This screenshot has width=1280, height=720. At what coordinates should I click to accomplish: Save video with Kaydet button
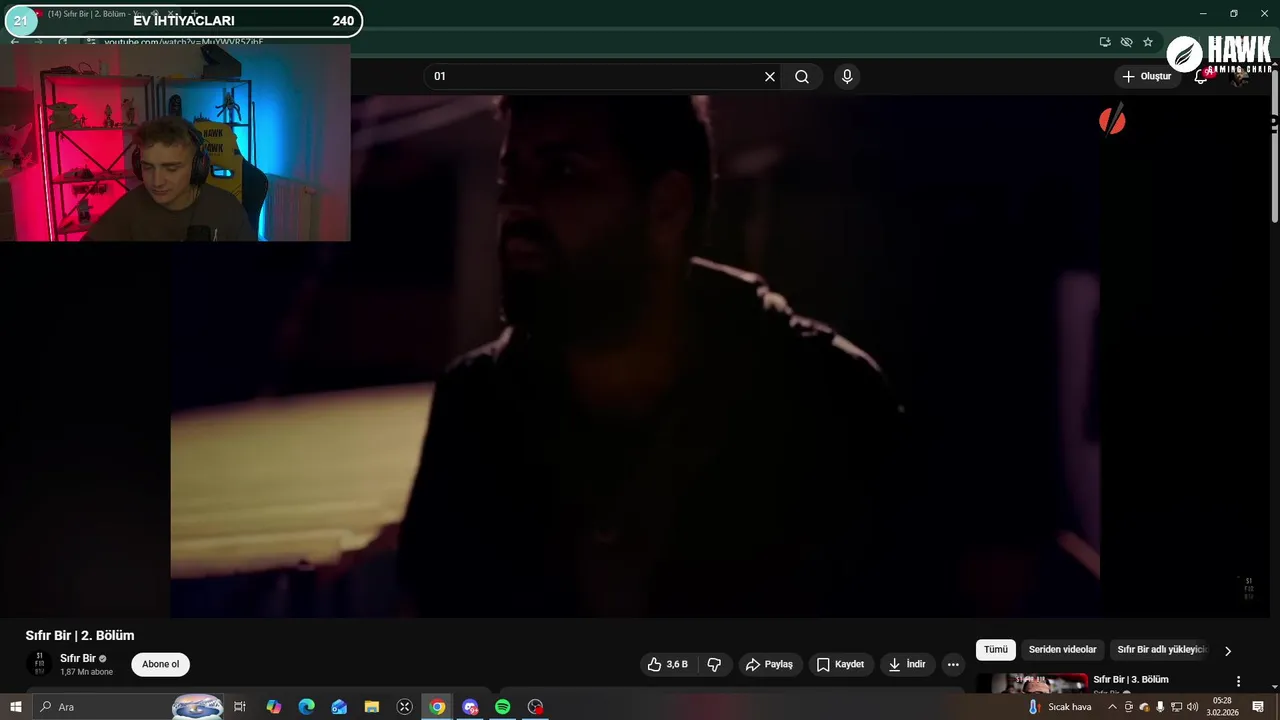[840, 664]
